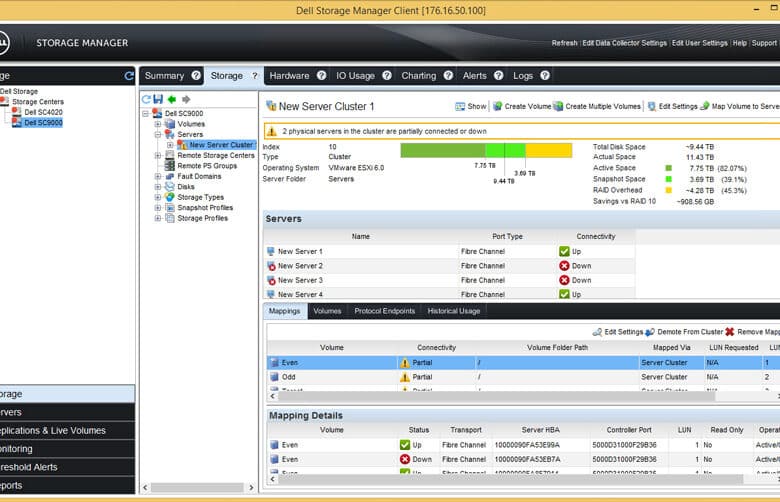
Task: Click the warning icon in cluster alert banner
Action: pyautogui.click(x=272, y=131)
